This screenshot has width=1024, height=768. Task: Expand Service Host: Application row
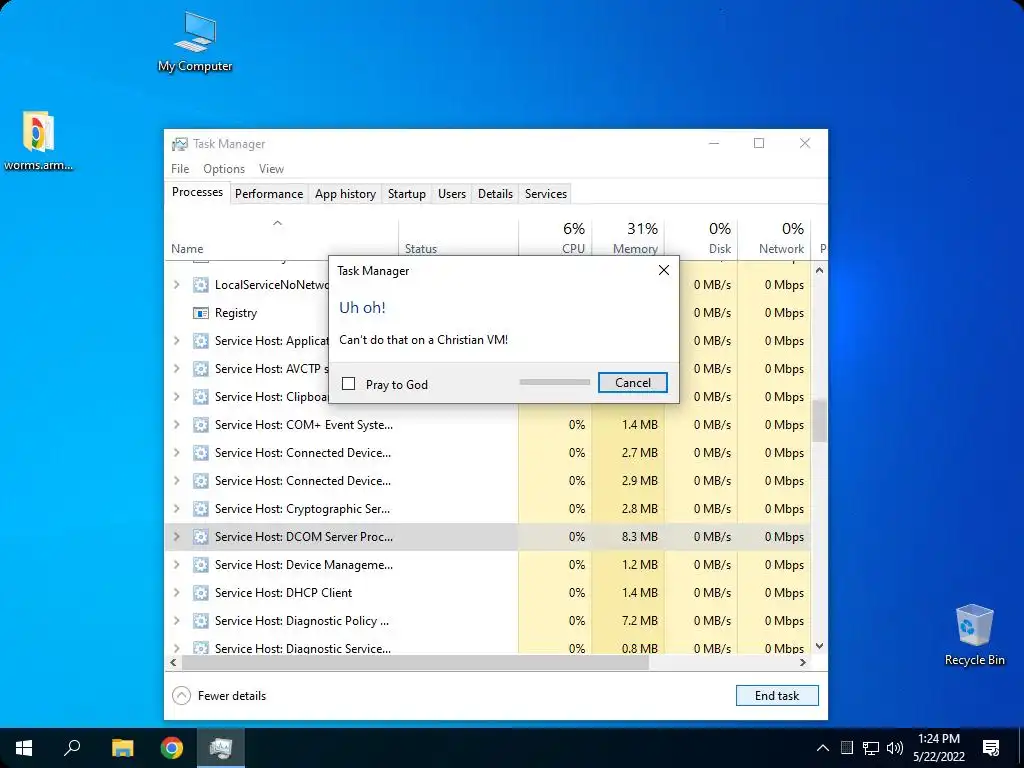pyautogui.click(x=176, y=341)
